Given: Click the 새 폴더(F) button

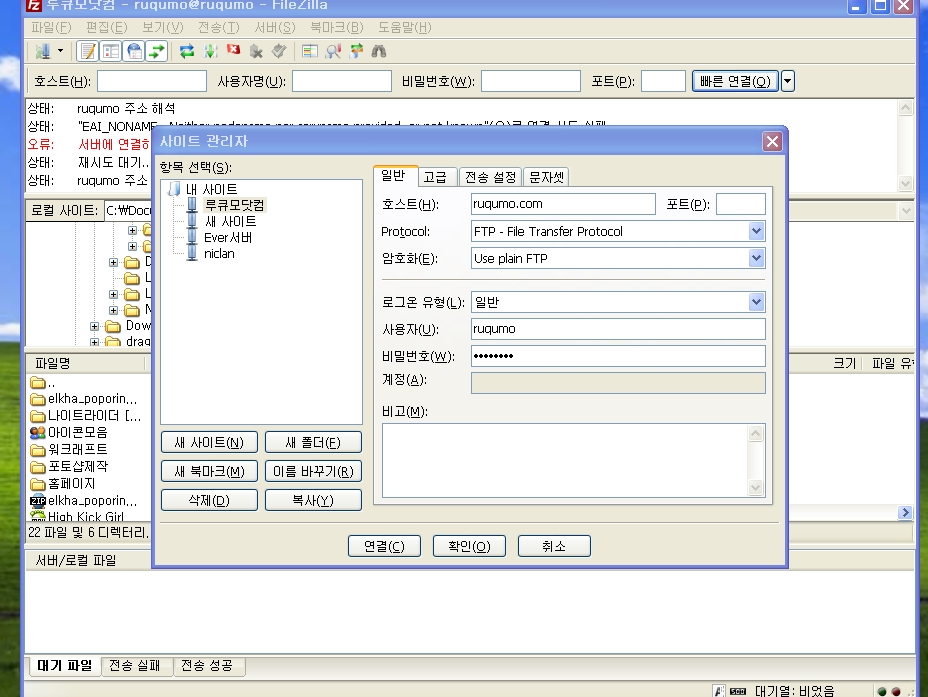Looking at the screenshot, I should [x=313, y=443].
